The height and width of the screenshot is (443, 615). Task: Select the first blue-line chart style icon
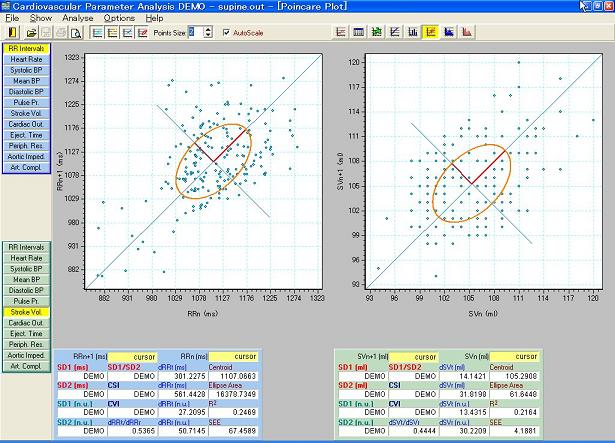click(x=97, y=33)
